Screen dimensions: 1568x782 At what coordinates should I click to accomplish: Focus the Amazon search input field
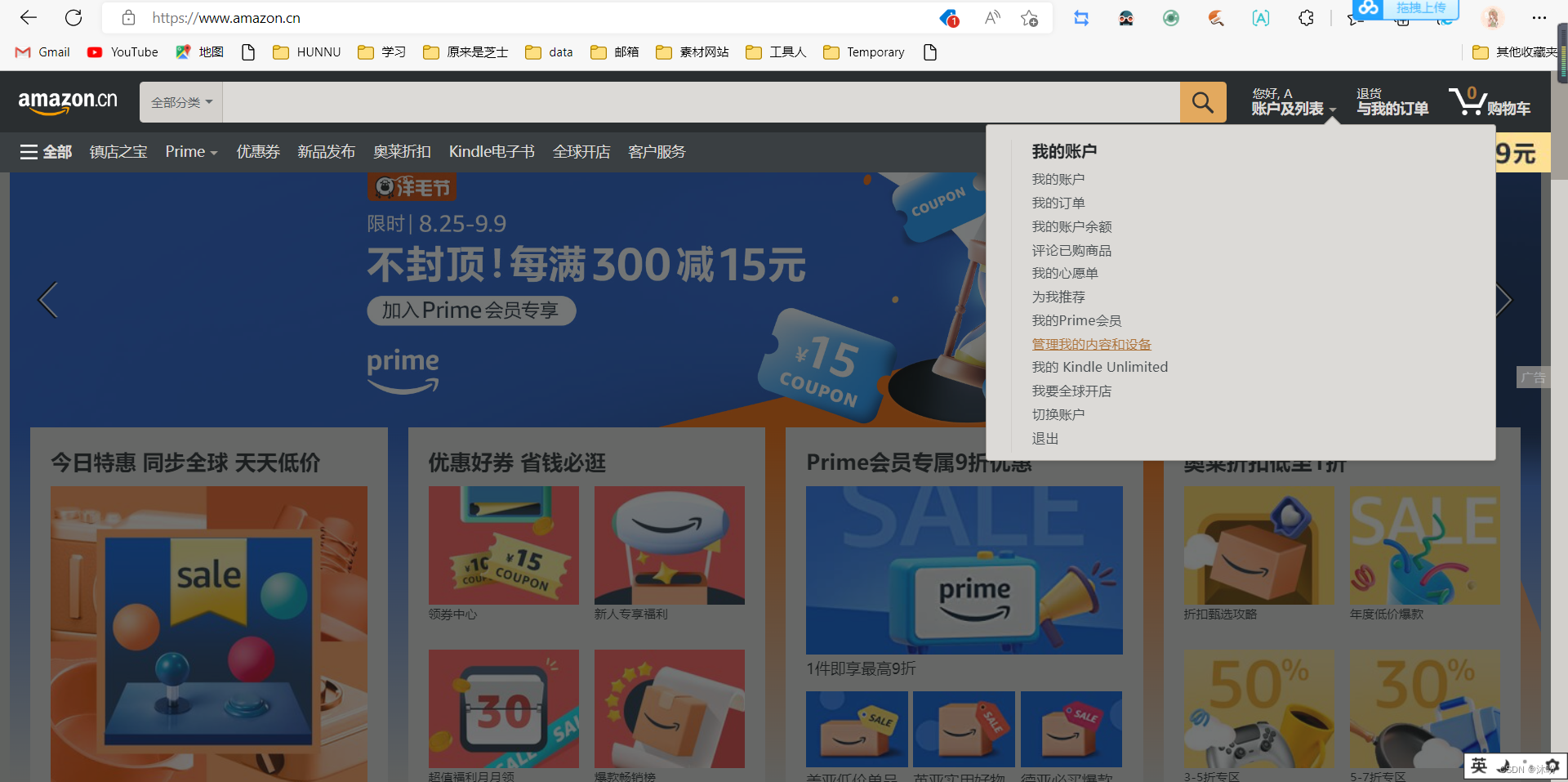pyautogui.click(x=701, y=102)
